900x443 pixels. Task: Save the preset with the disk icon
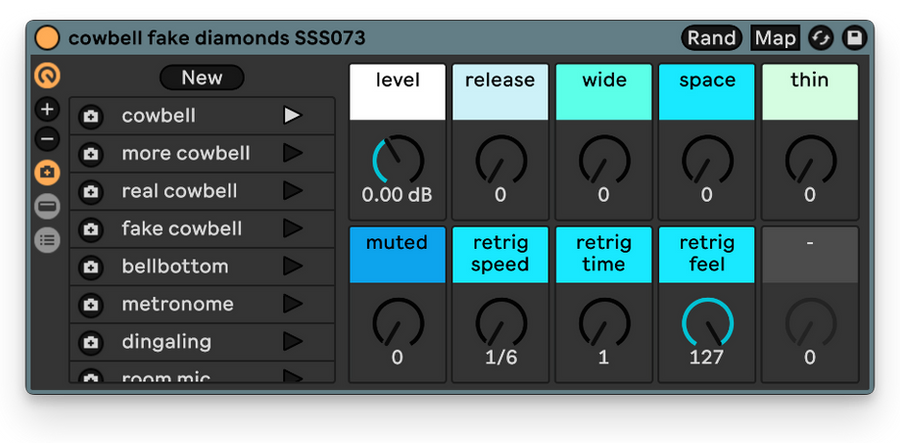tap(854, 38)
